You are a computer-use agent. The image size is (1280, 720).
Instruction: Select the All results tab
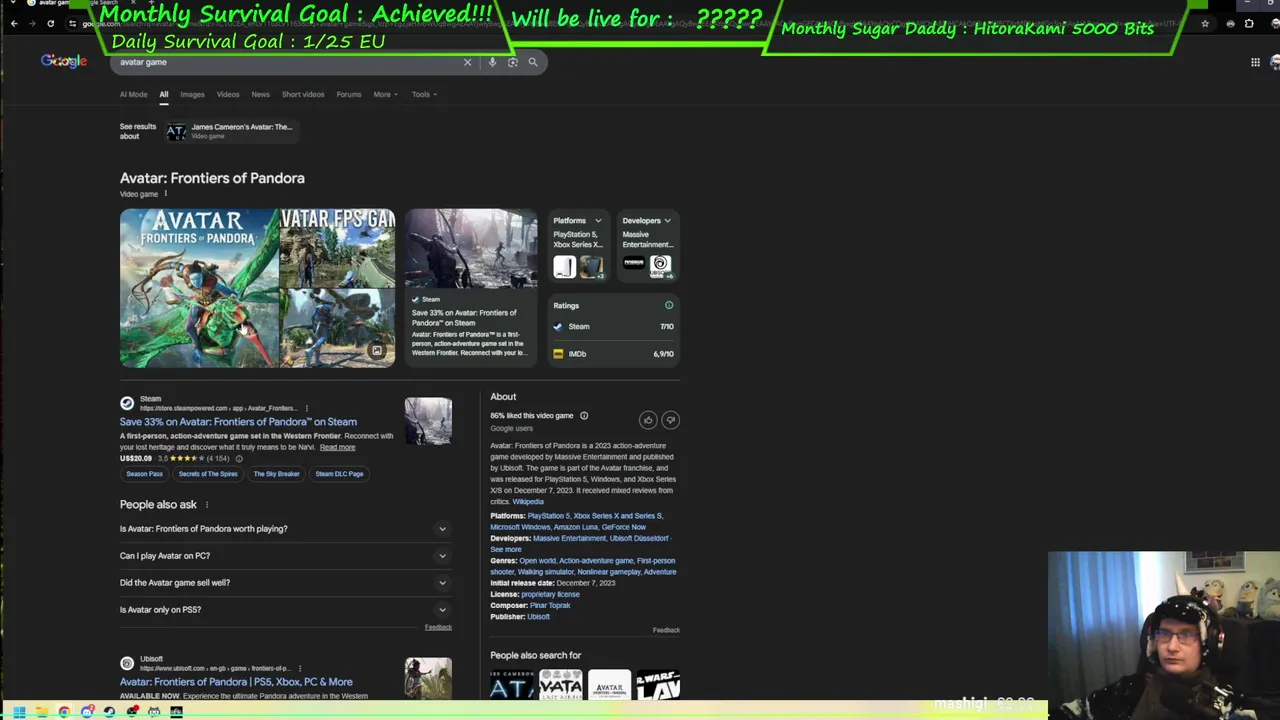(x=164, y=94)
